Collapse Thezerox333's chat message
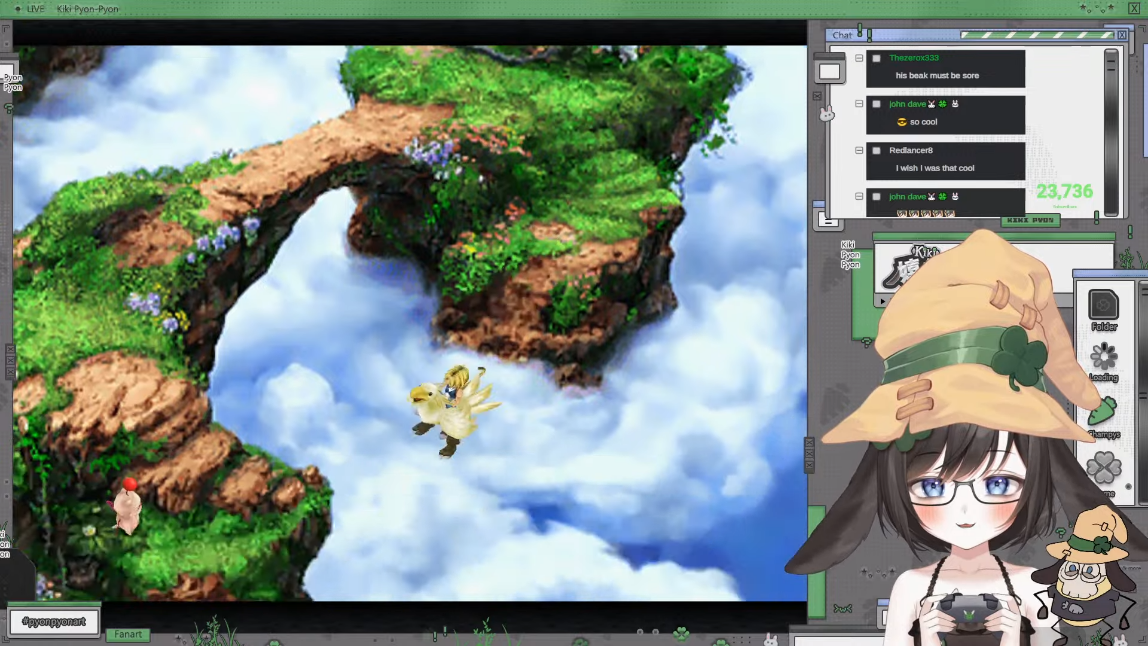 pos(859,58)
